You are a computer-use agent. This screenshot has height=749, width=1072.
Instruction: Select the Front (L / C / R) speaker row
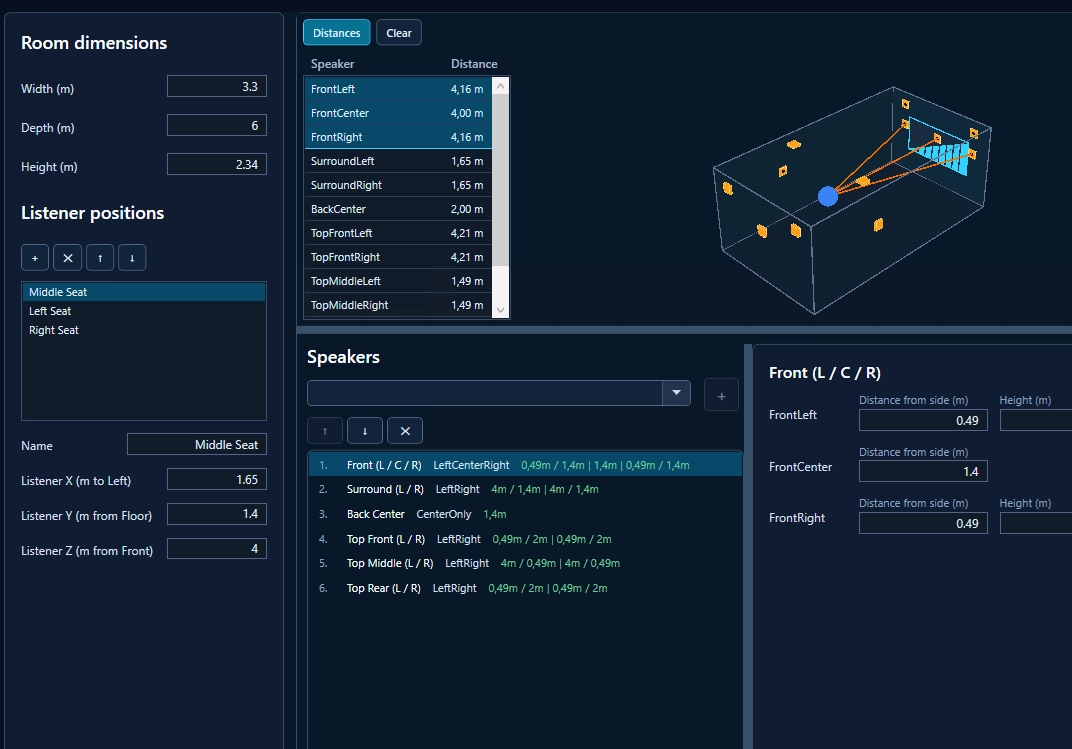coord(525,465)
